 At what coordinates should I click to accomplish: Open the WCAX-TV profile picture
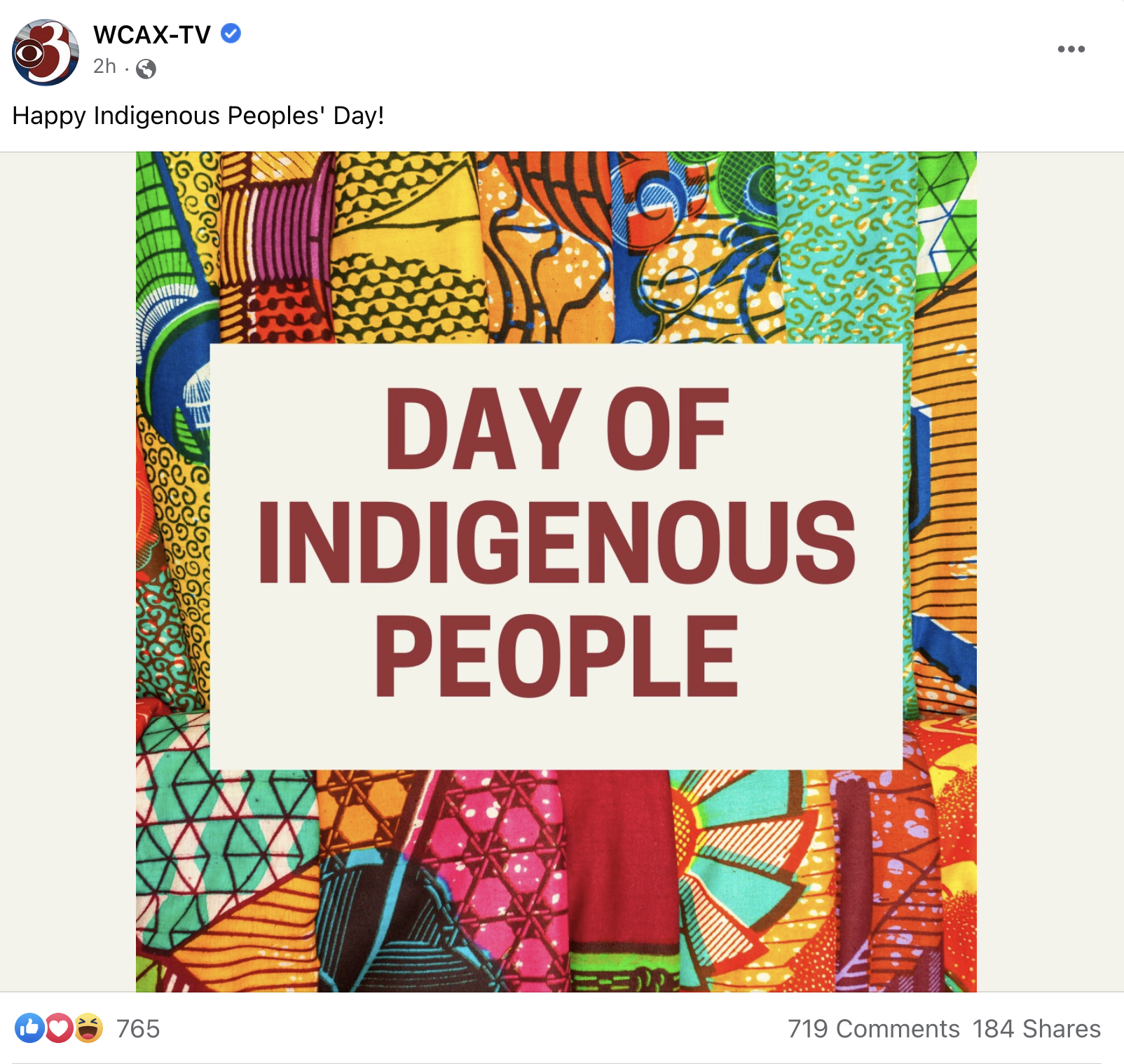pyautogui.click(x=46, y=53)
